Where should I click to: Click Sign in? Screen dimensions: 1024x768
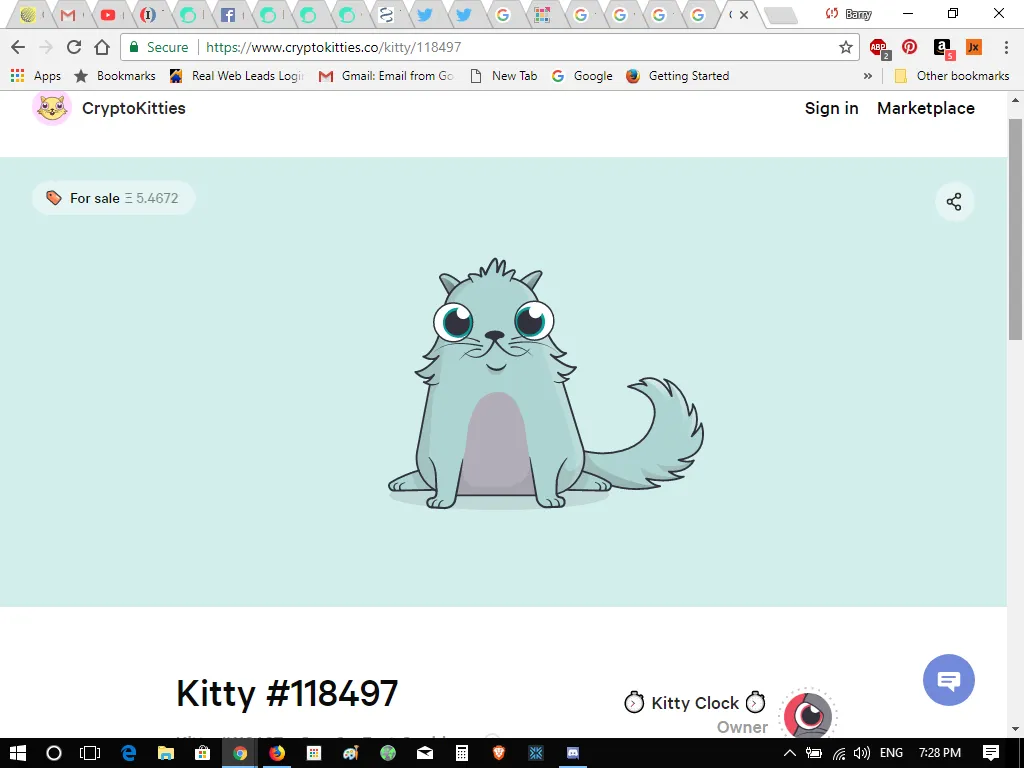(831, 108)
